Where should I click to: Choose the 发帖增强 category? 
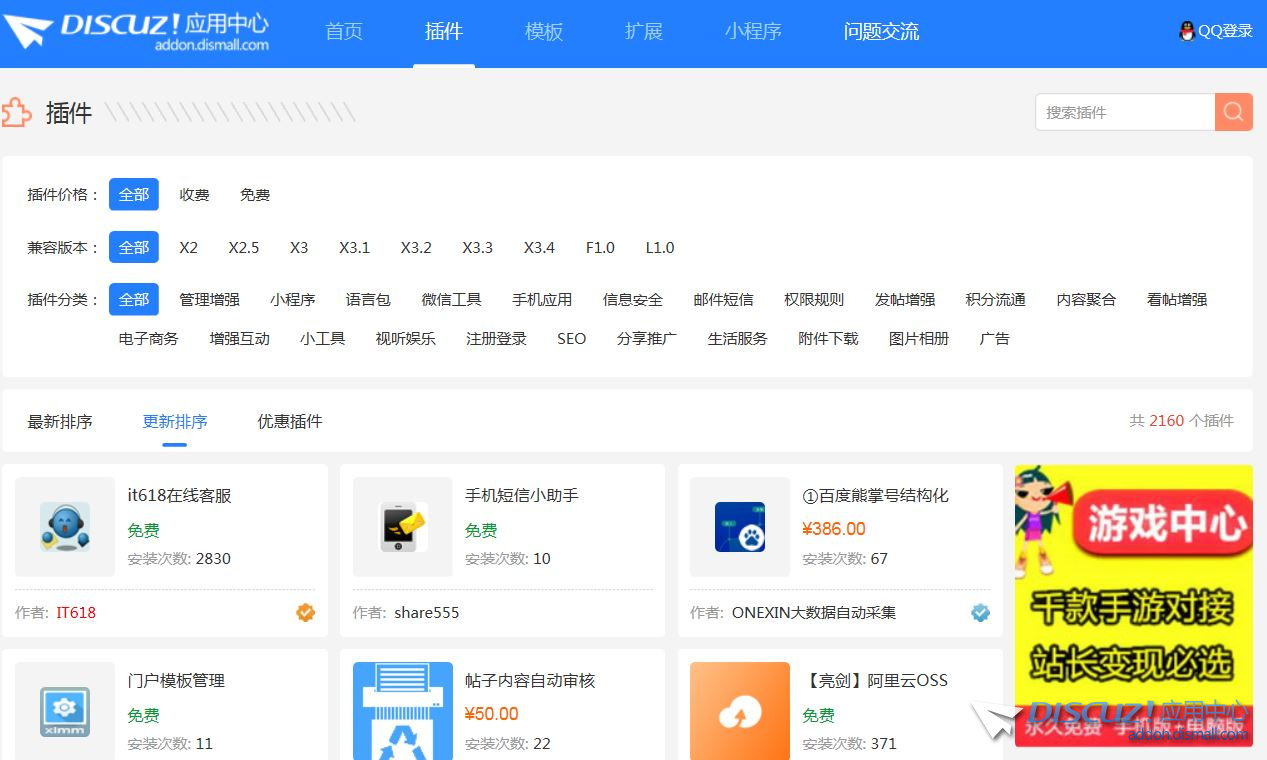click(905, 299)
